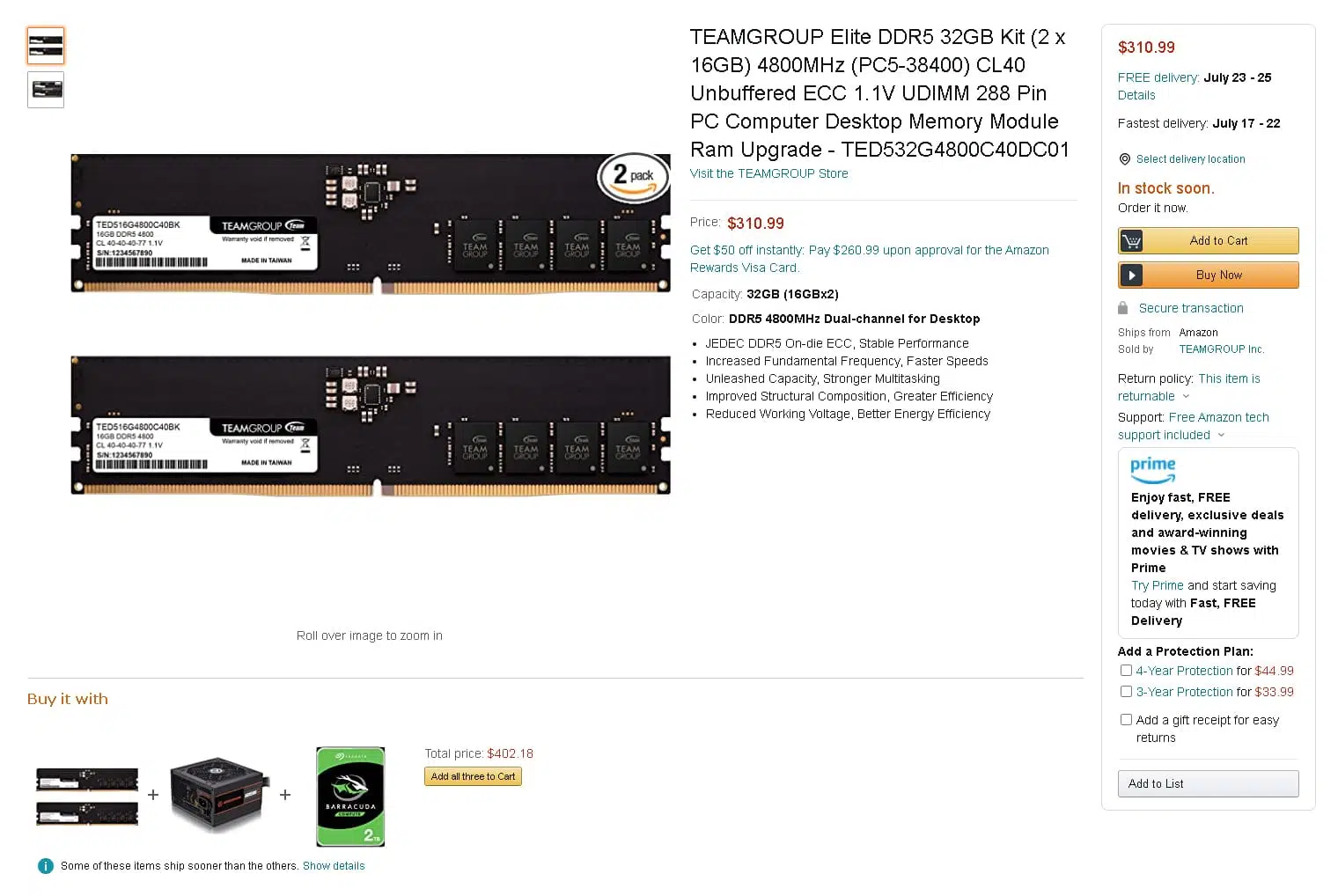Open the Try Prime link

pyautogui.click(x=1158, y=585)
